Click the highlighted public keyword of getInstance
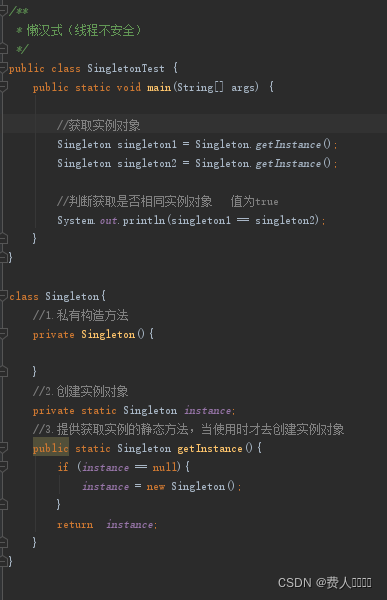Screen dimensions: 387x600 coord(51,448)
